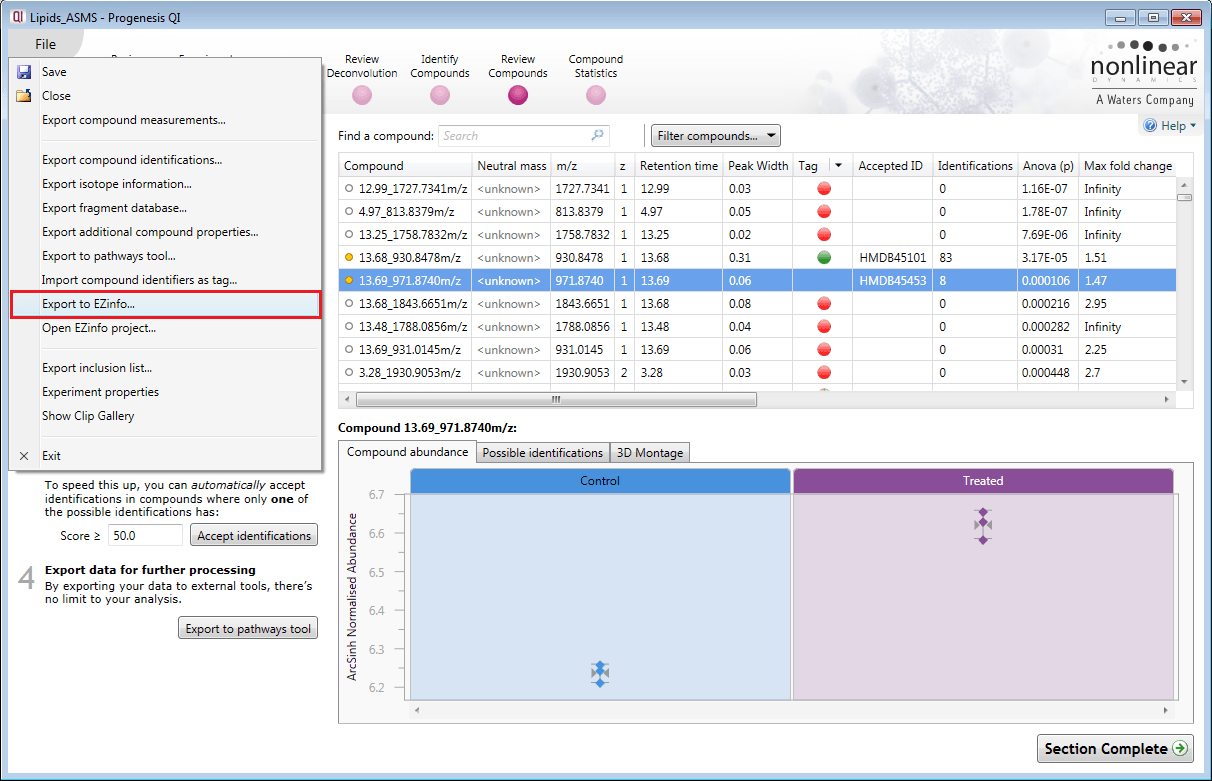The height and width of the screenshot is (781, 1212).
Task: Click the Control group header in chart
Action: [x=600, y=481]
